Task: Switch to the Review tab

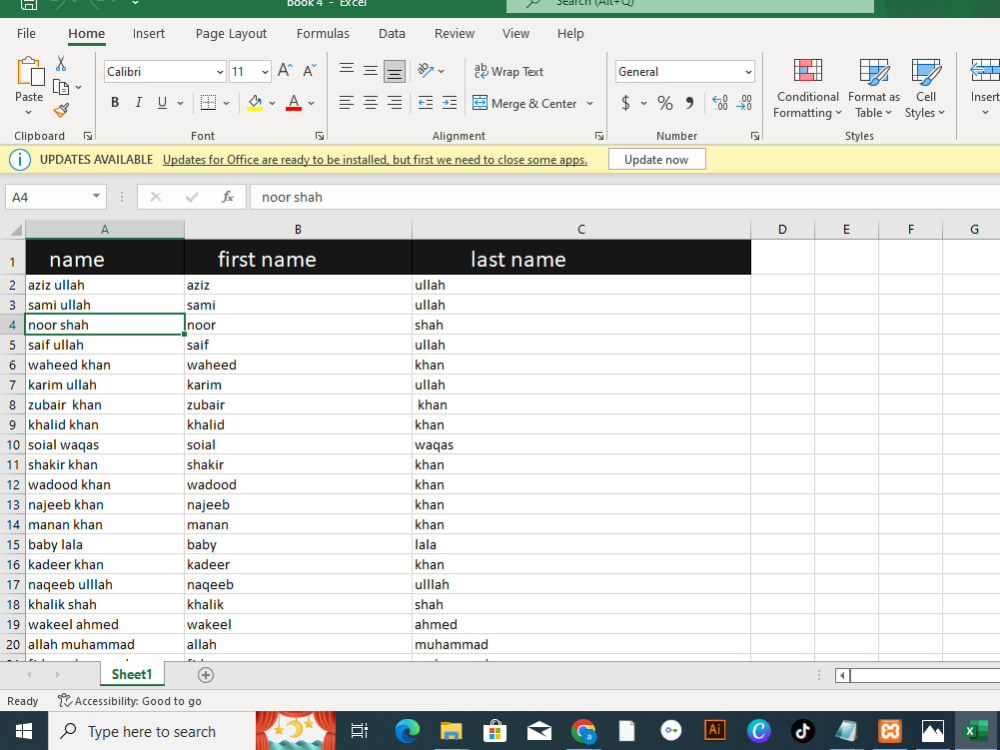Action: click(x=454, y=33)
